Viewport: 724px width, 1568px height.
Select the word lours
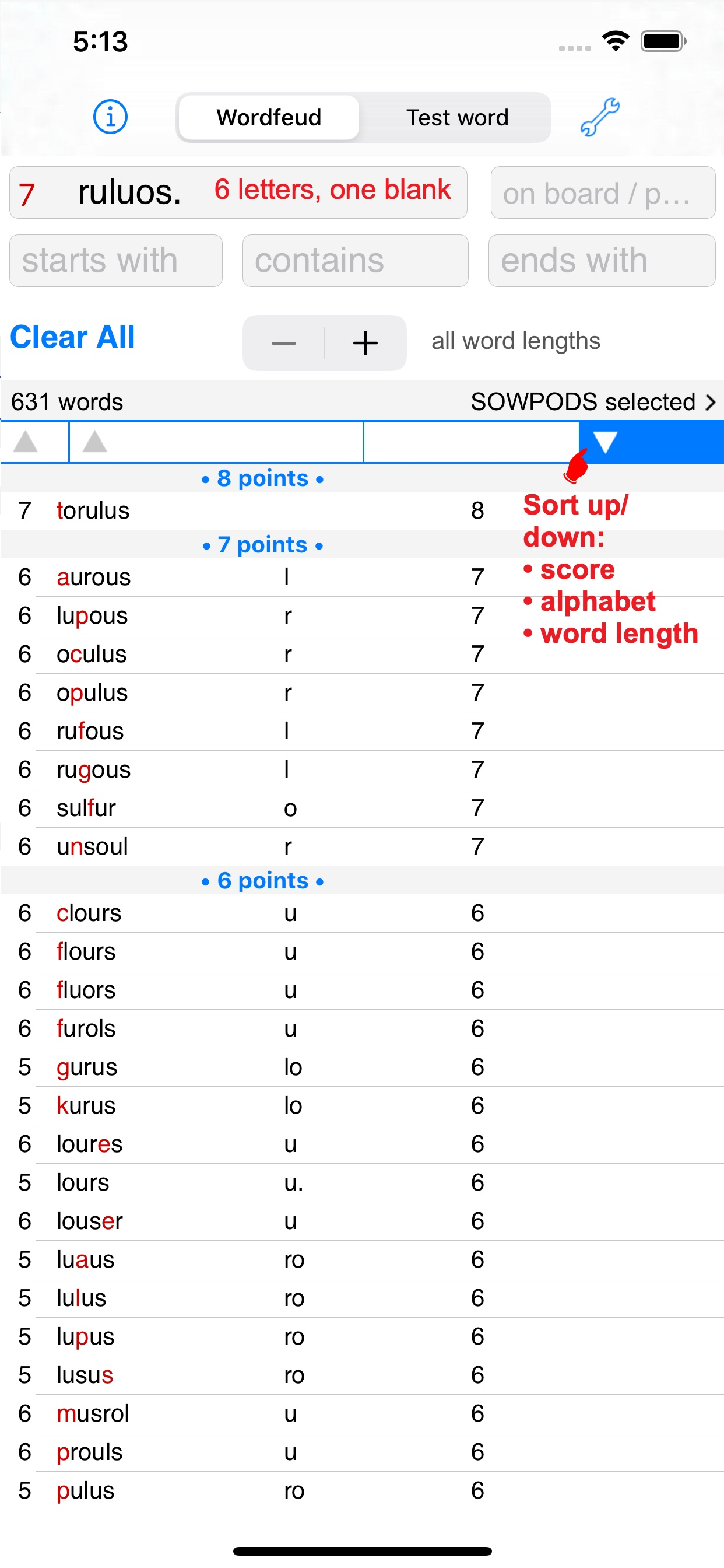pyautogui.click(x=83, y=1182)
